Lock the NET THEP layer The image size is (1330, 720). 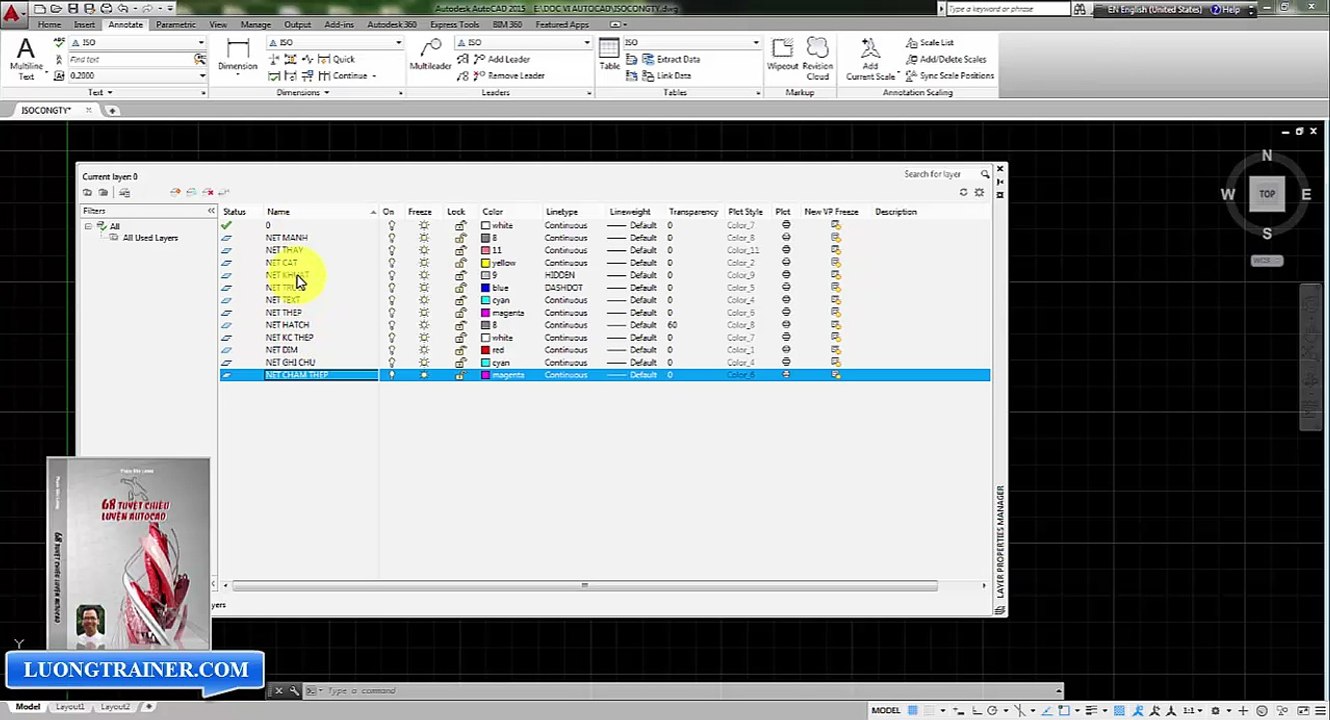coord(460,313)
